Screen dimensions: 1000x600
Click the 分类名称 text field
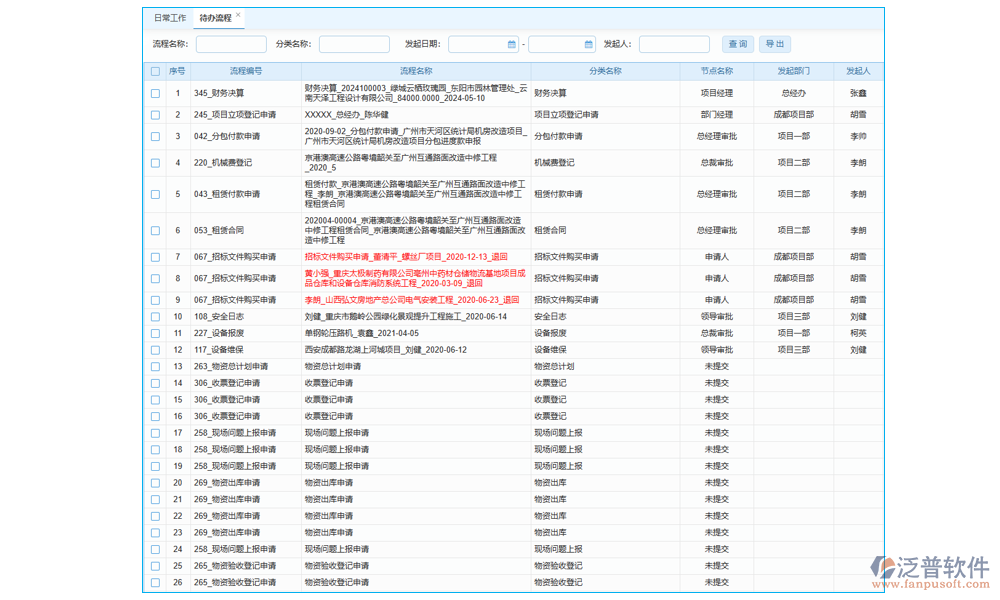click(354, 45)
